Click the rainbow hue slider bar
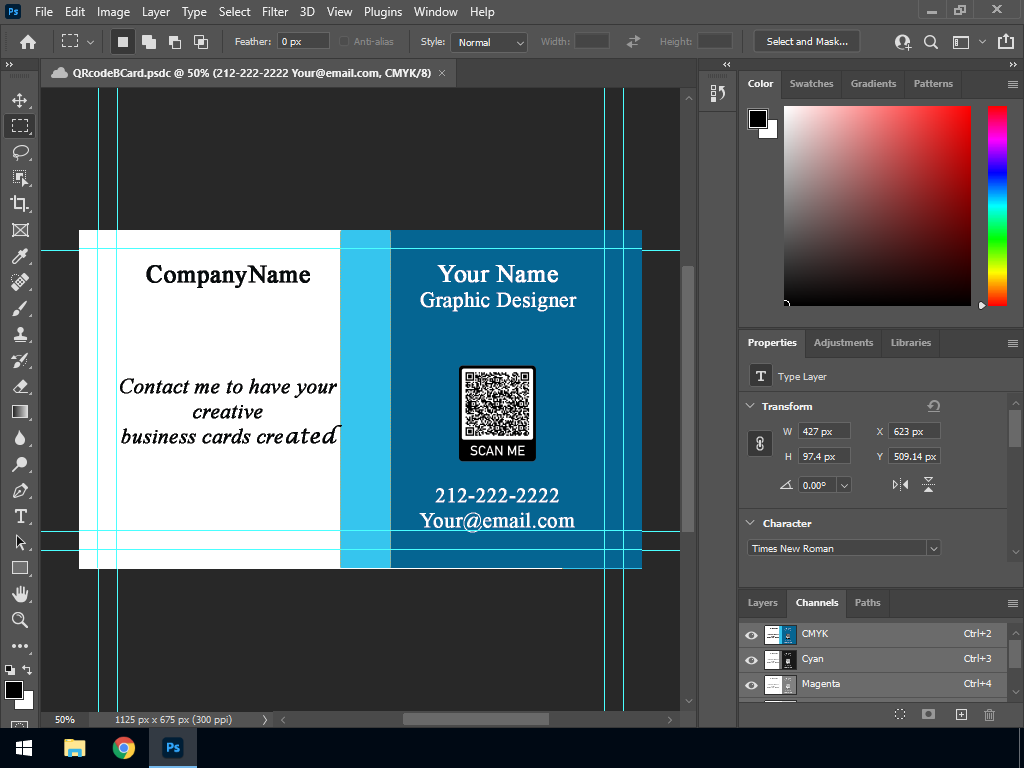This screenshot has width=1024, height=768. [997, 205]
